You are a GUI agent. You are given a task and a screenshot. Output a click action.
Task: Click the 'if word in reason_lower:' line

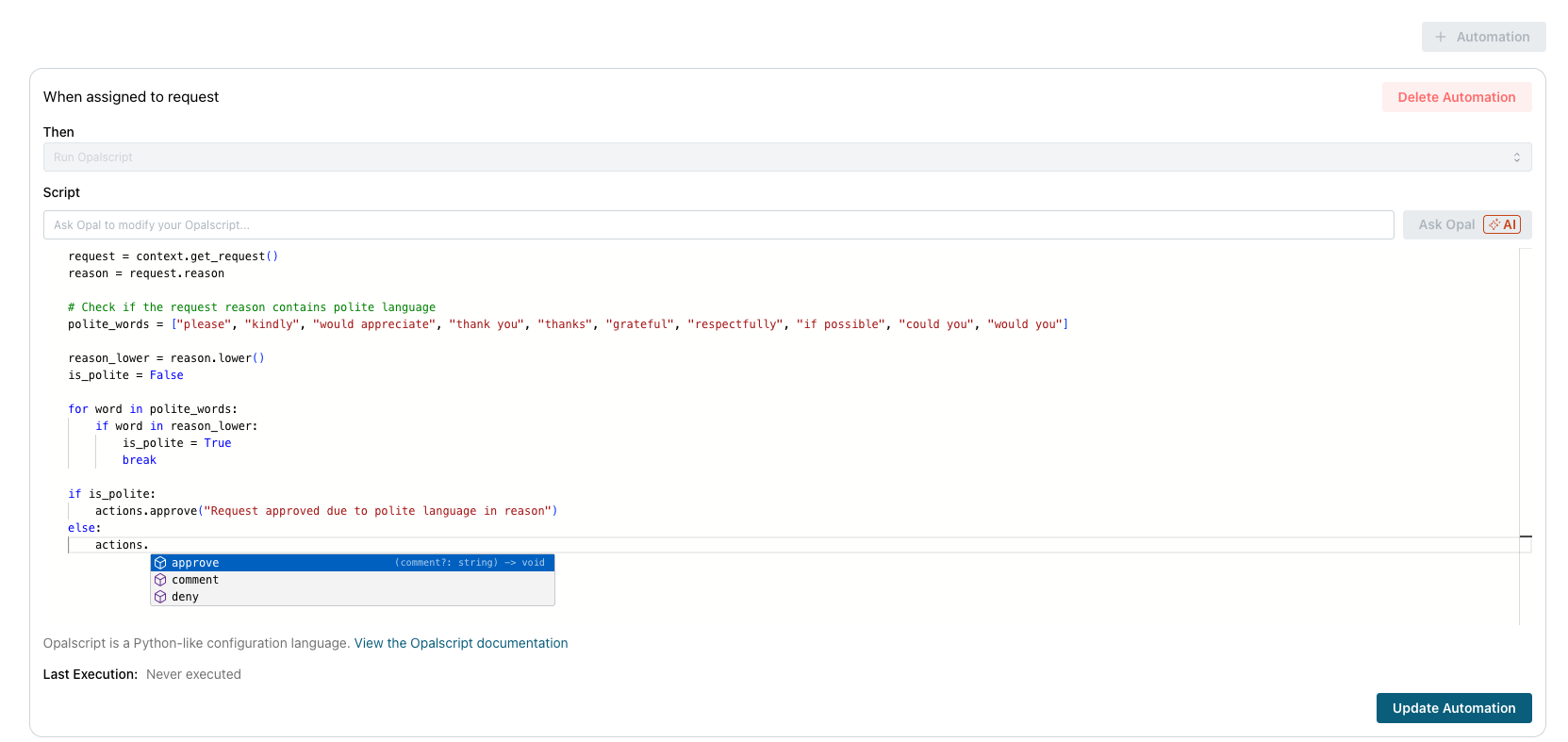coord(176,426)
